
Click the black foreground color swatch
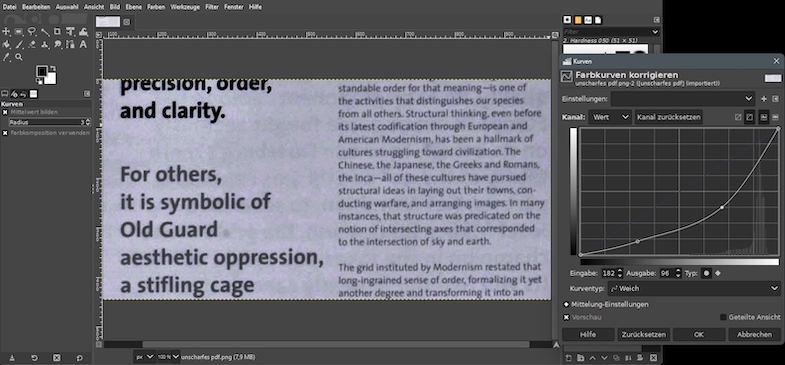pyautogui.click(x=42, y=72)
